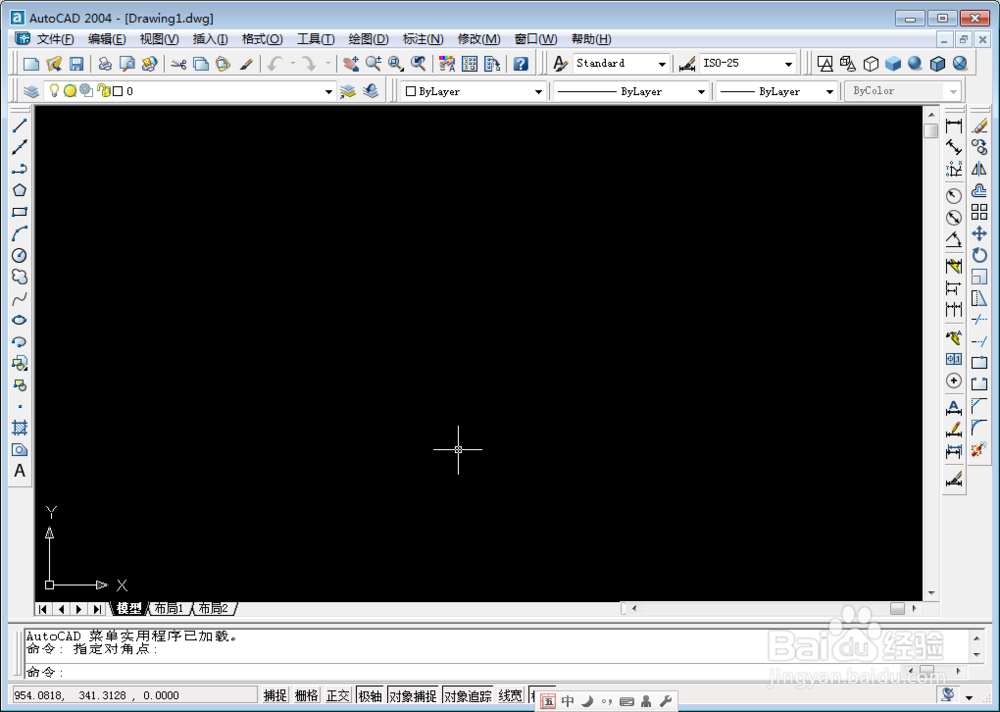Screen dimensions: 1000x712
Task: Switch to the 布局1 tab
Action: click(169, 609)
